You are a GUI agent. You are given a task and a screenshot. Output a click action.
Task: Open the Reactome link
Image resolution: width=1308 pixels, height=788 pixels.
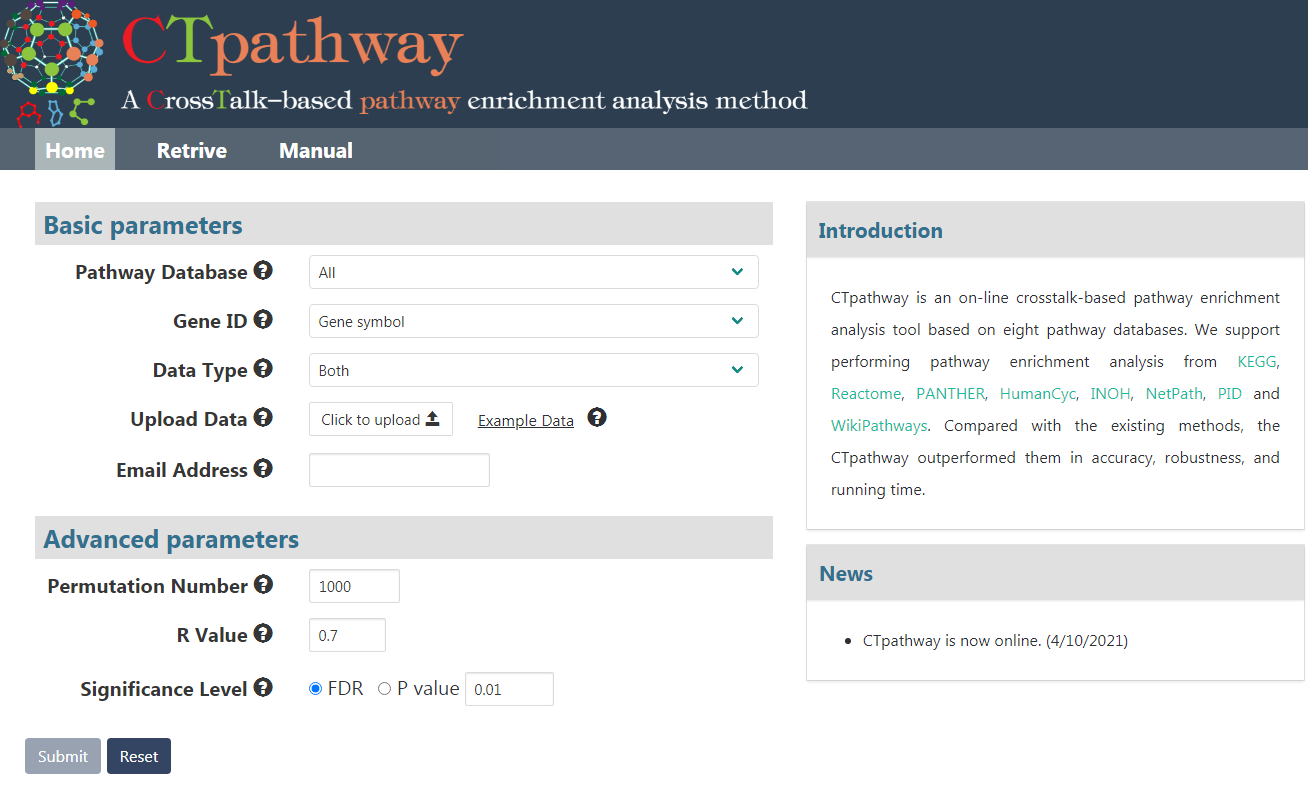[866, 394]
